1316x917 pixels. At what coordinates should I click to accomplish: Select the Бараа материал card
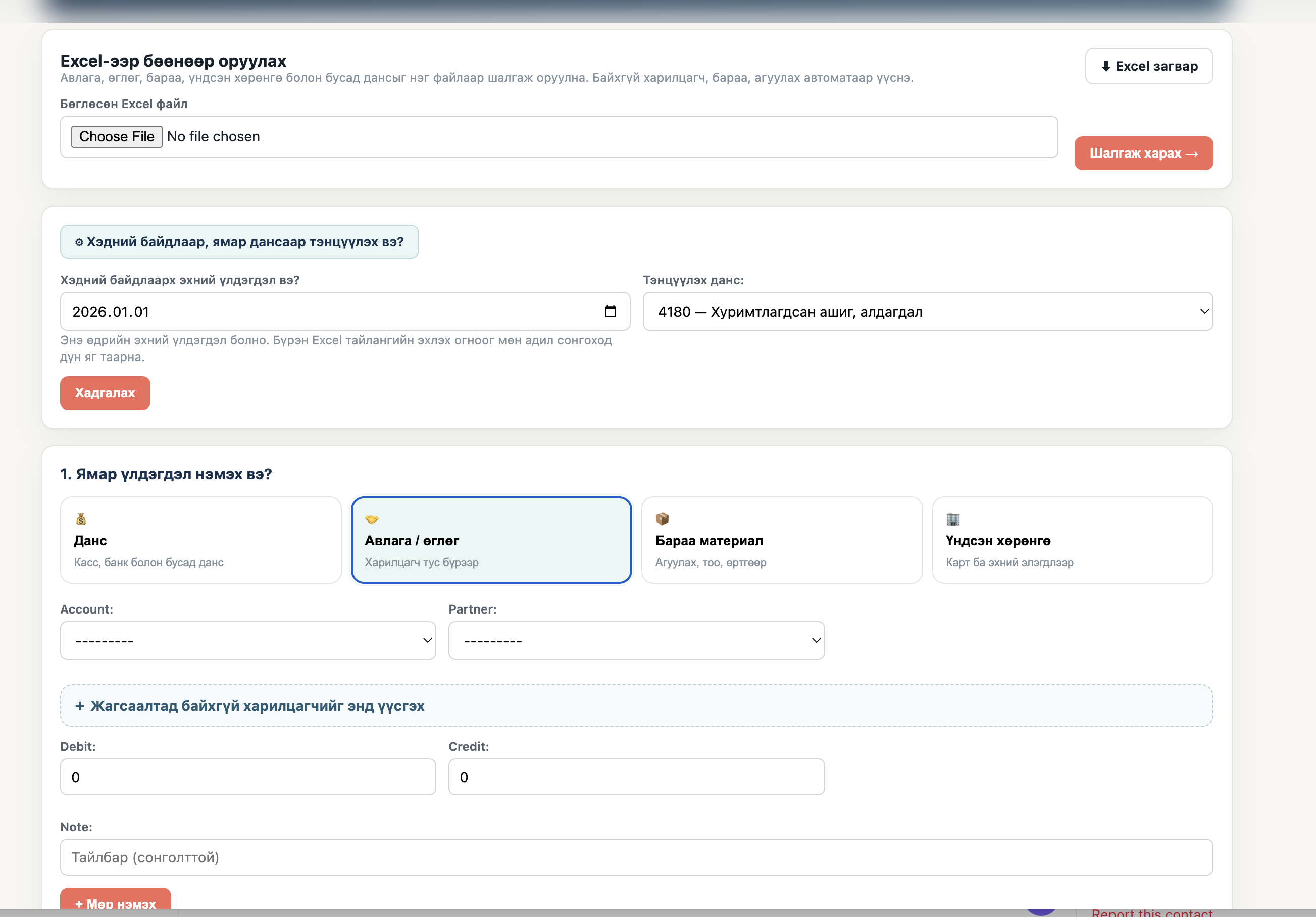pos(782,540)
